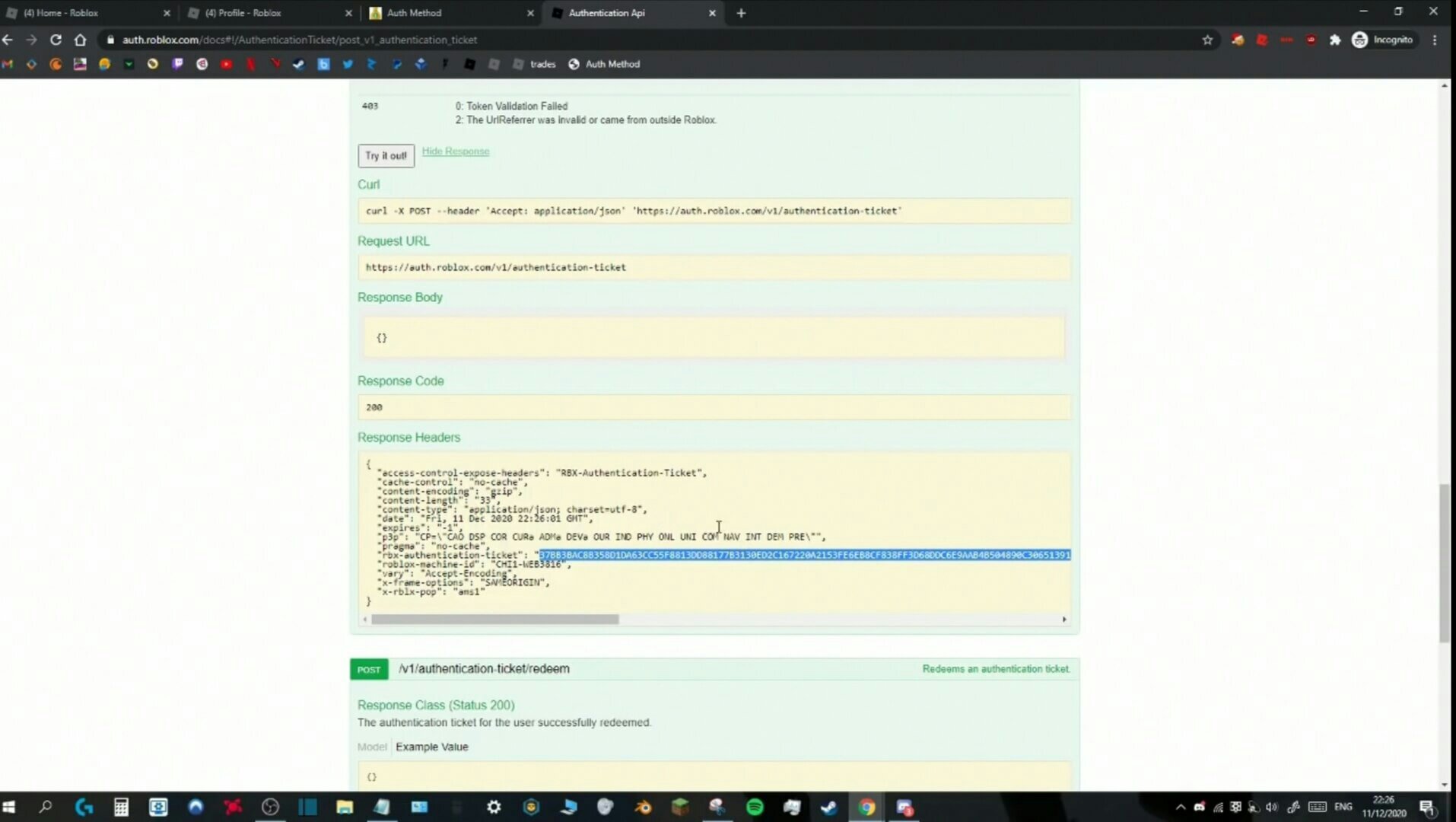The image size is (1456, 822).
Task: Click the ENG language indicator
Action: coord(1343,807)
